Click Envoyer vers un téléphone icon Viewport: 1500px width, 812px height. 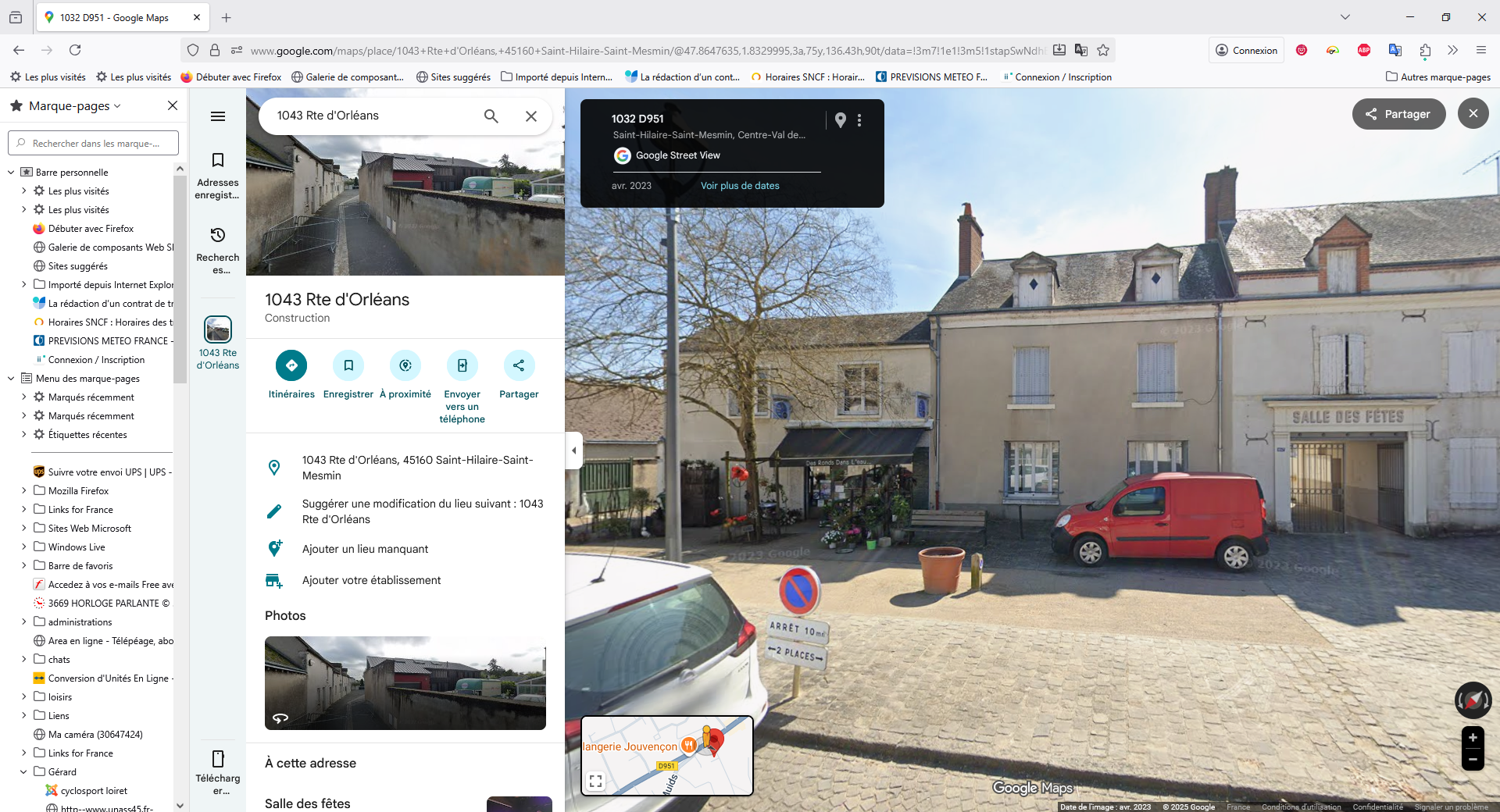[462, 365]
